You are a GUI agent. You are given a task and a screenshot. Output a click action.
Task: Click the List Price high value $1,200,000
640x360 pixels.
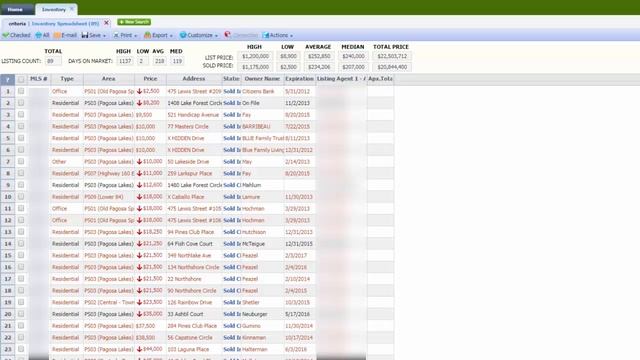coord(256,56)
